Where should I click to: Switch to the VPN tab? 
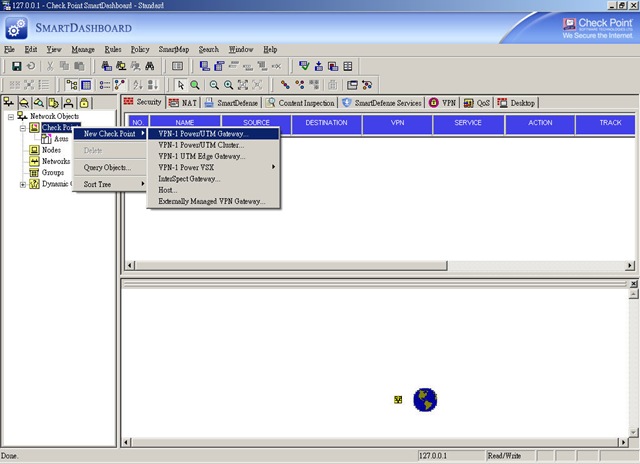442,103
